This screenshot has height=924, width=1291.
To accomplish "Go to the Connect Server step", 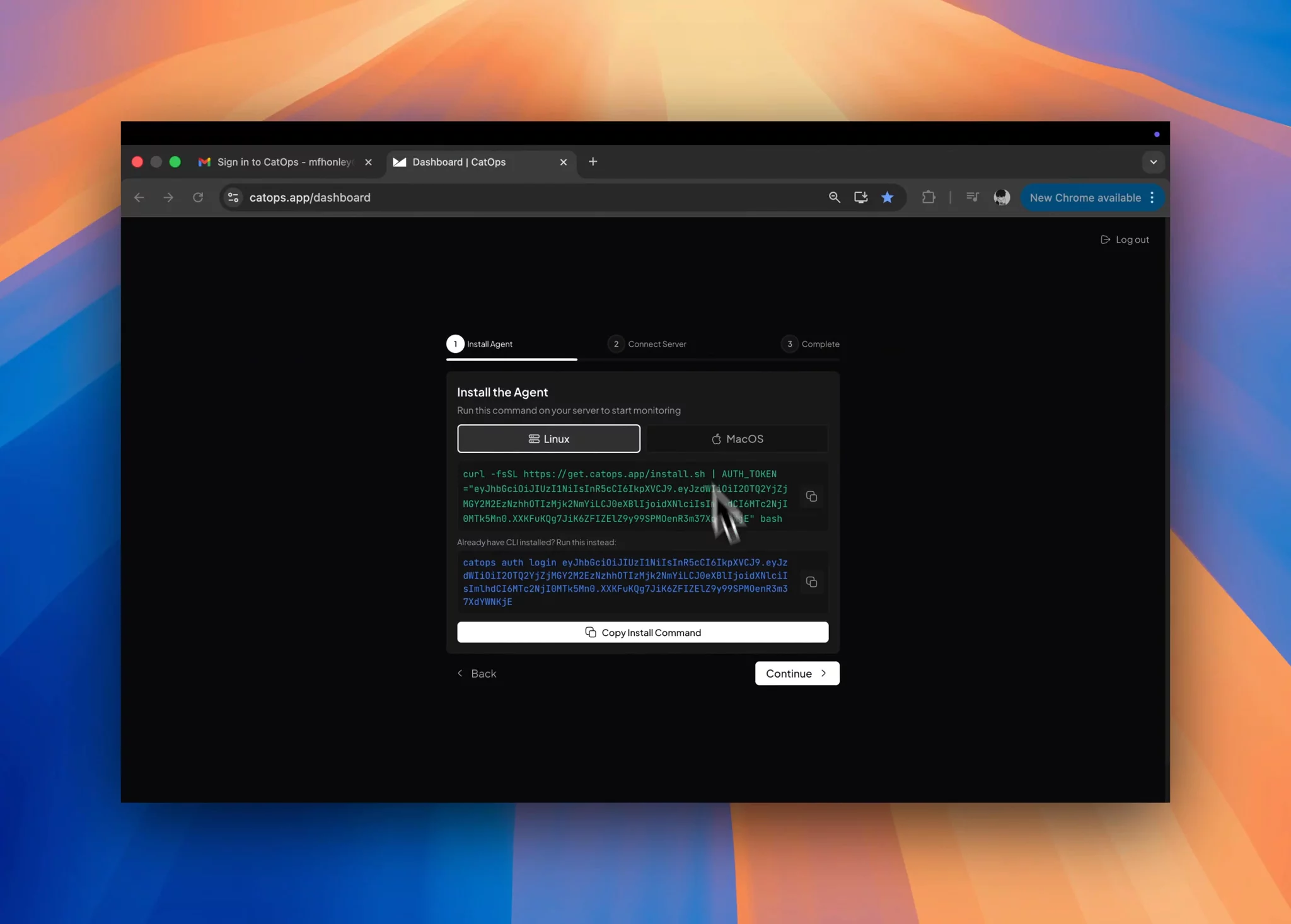I will point(648,344).
